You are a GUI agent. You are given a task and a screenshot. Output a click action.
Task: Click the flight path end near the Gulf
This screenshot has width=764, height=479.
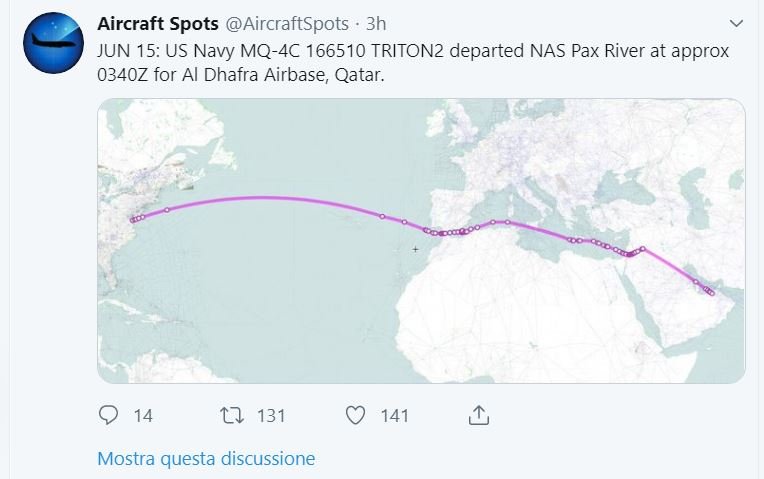[x=712, y=293]
